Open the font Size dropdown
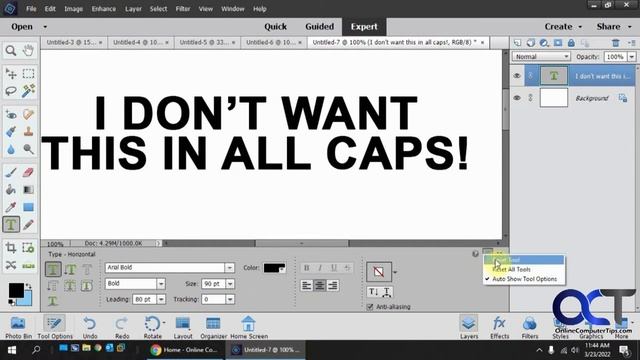 click(x=230, y=284)
